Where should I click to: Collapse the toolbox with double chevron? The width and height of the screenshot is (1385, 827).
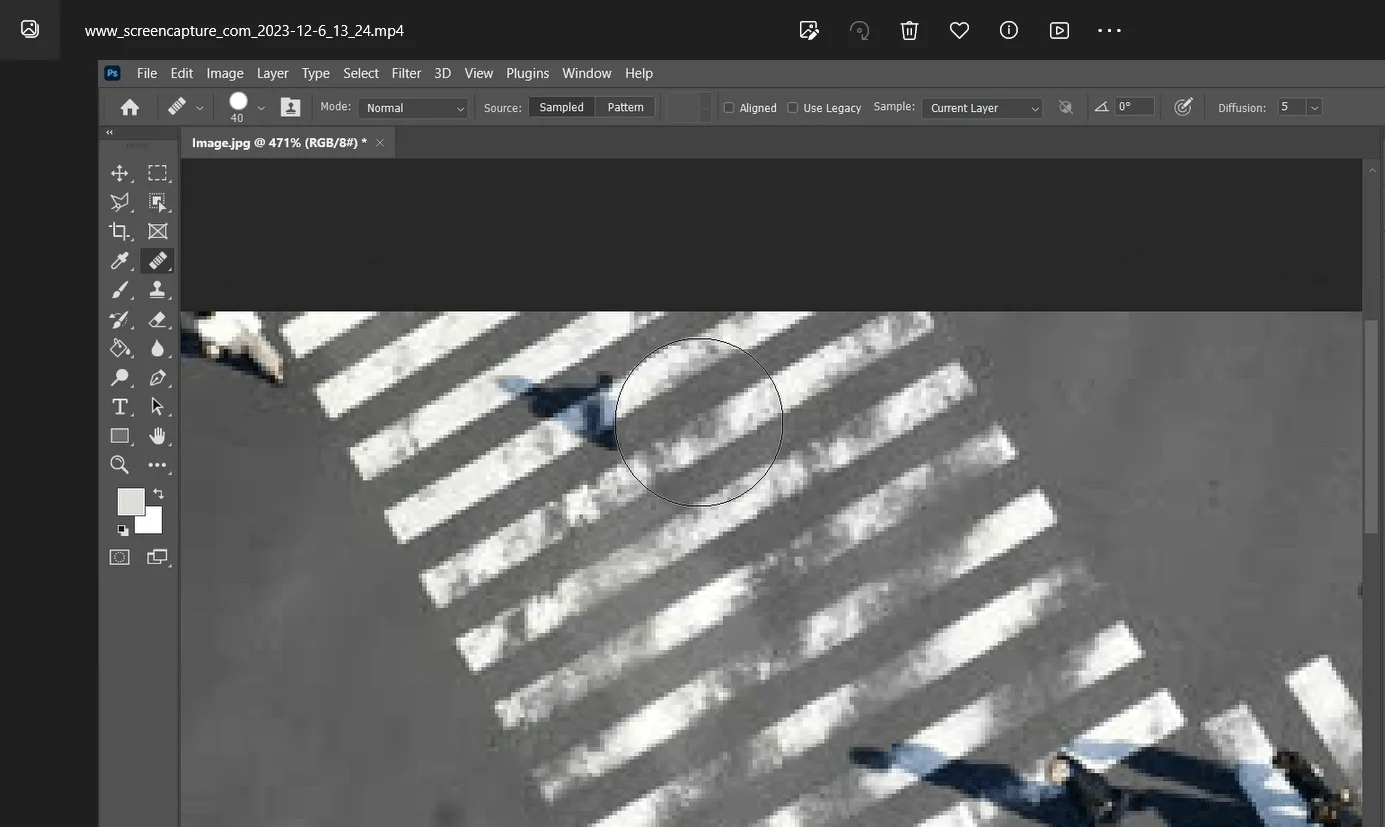(x=109, y=132)
